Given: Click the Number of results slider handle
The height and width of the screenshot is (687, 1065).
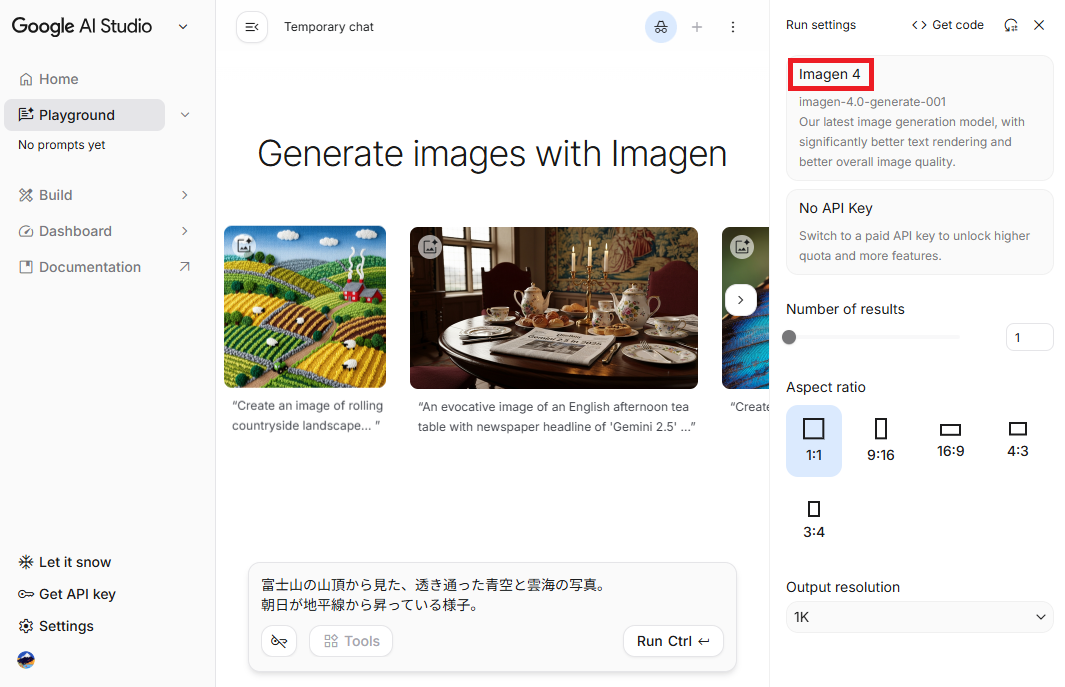Looking at the screenshot, I should 789,337.
